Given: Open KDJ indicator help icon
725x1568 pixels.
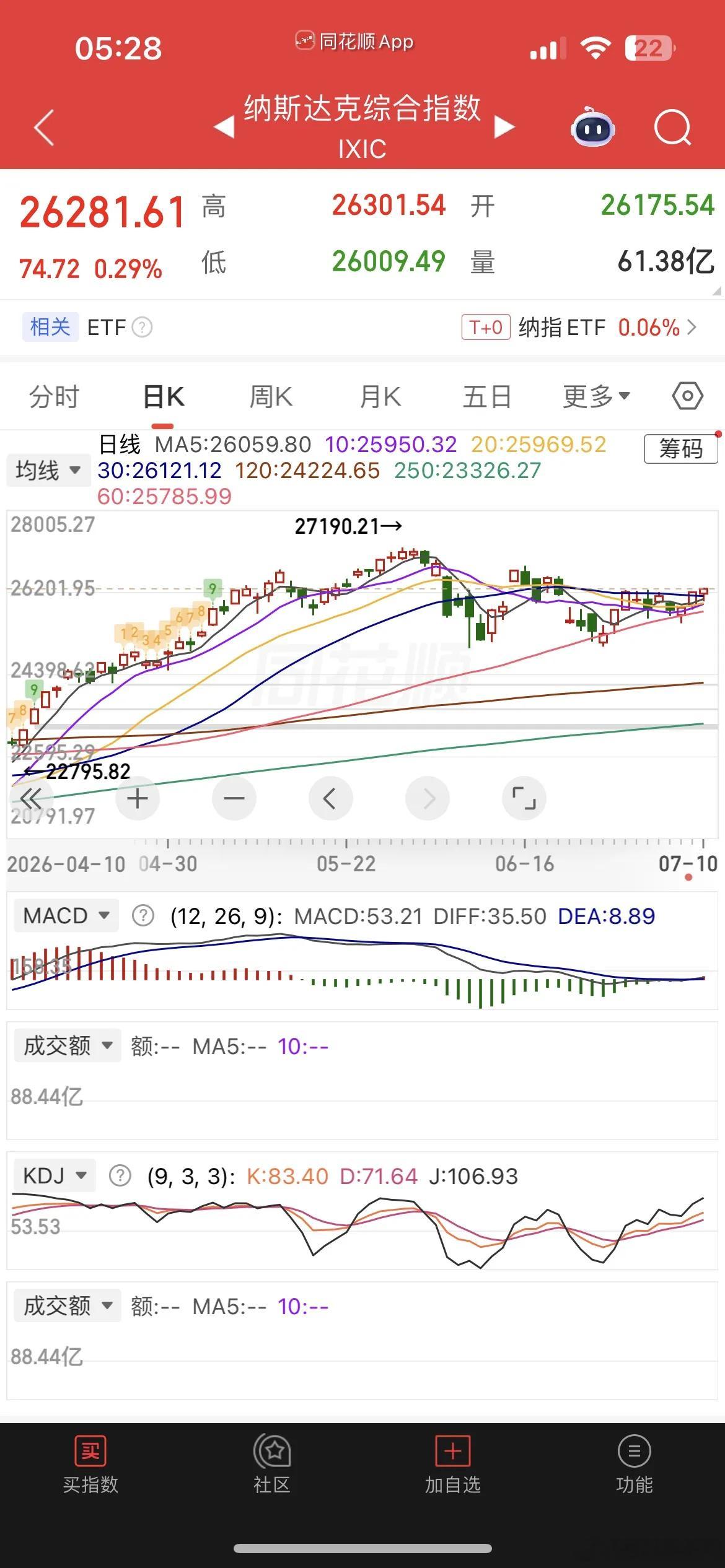Looking at the screenshot, I should tap(120, 1176).
